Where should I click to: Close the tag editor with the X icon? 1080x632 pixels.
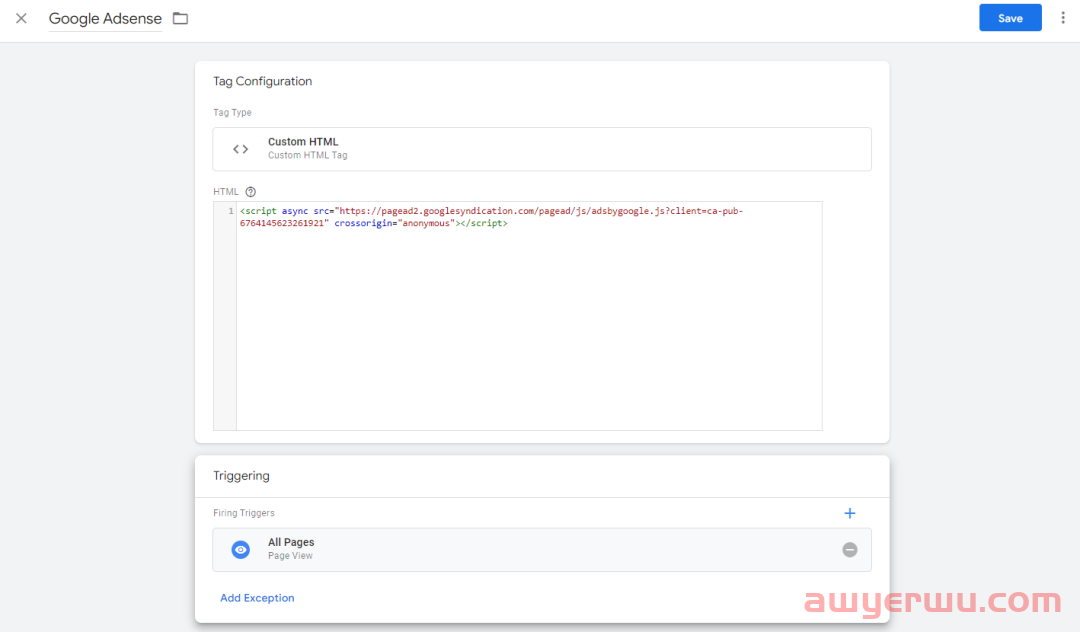tap(21, 18)
